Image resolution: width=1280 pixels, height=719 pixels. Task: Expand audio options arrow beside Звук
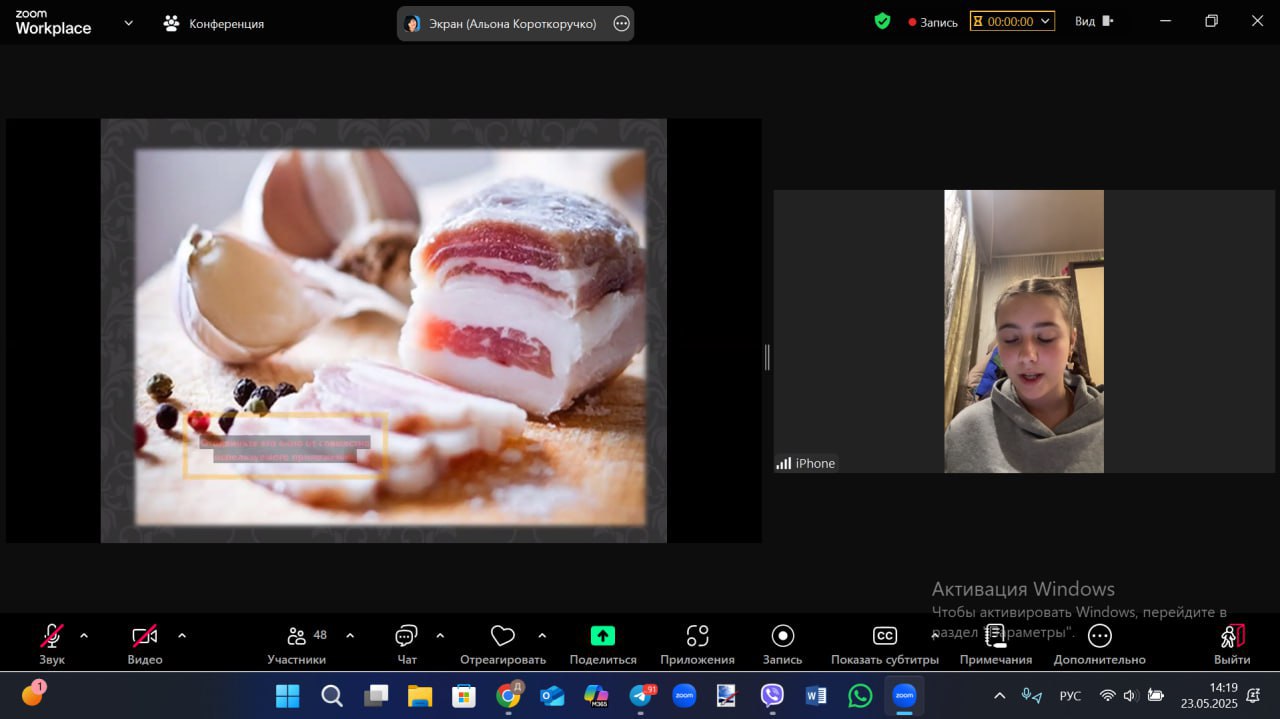(84, 635)
